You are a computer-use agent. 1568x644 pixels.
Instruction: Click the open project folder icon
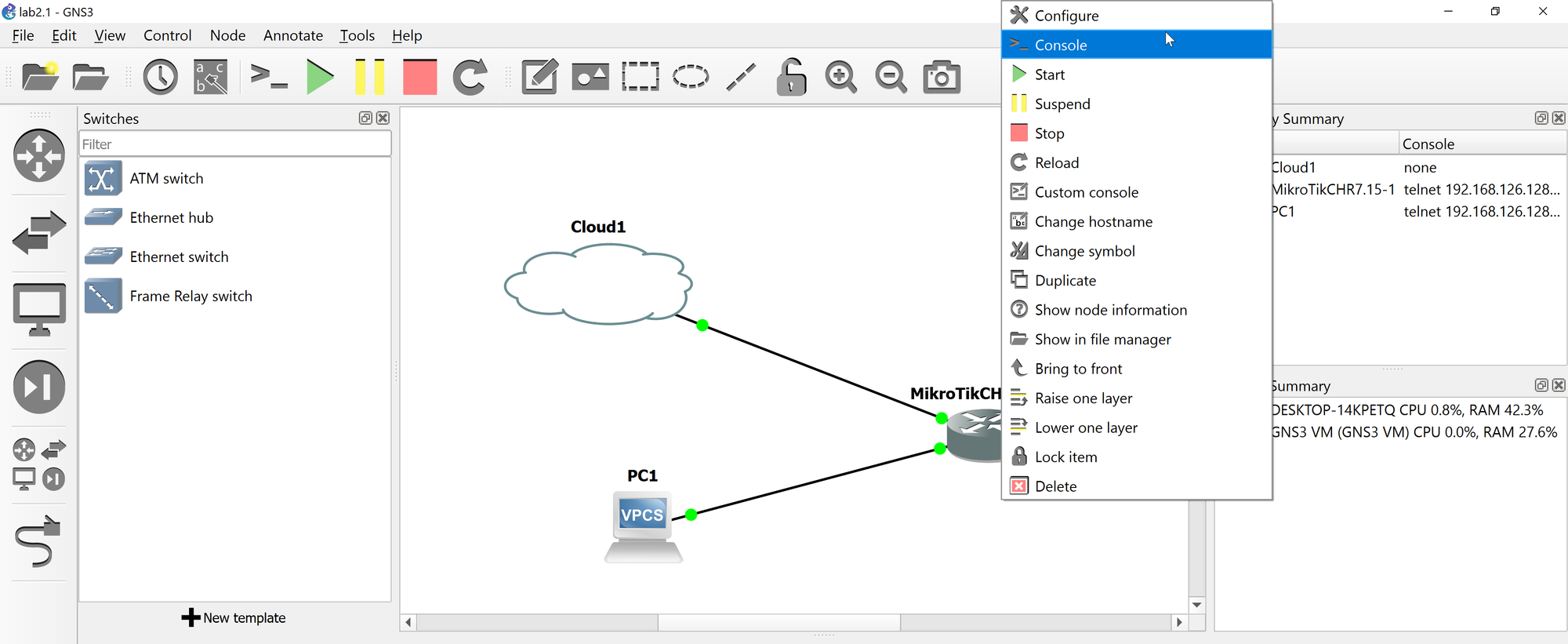90,77
